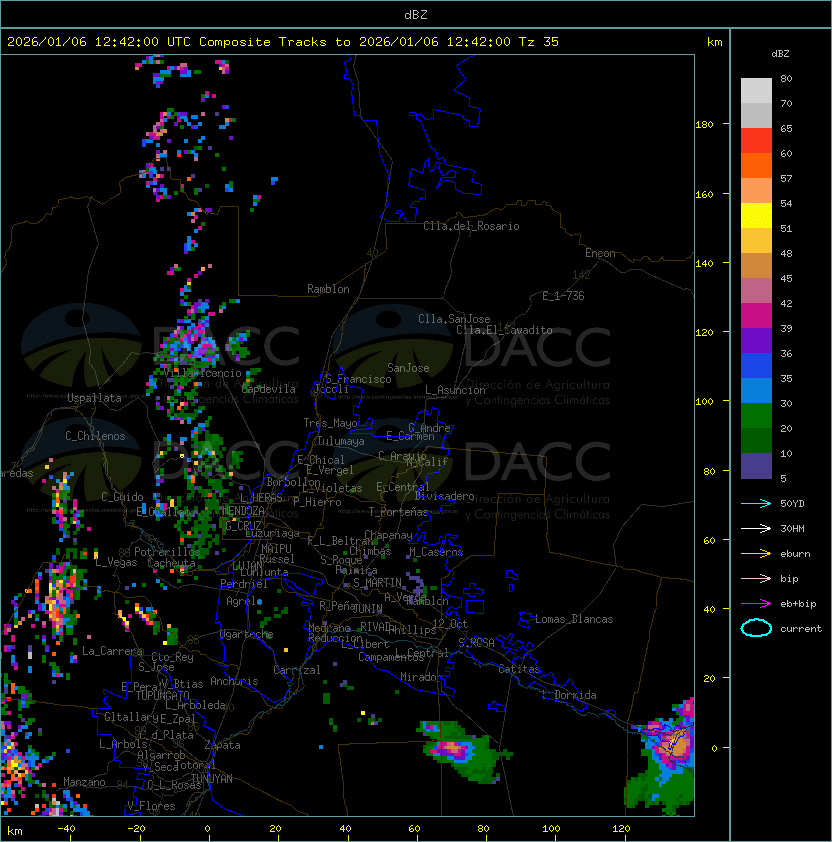Pick the bright yellow swatch of dBZ scale
The width and height of the screenshot is (832, 842).
tap(756, 215)
